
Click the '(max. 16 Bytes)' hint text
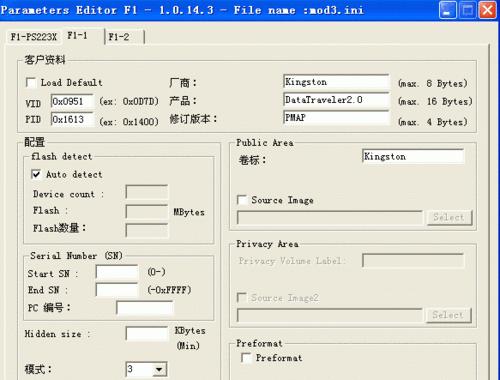pos(435,101)
